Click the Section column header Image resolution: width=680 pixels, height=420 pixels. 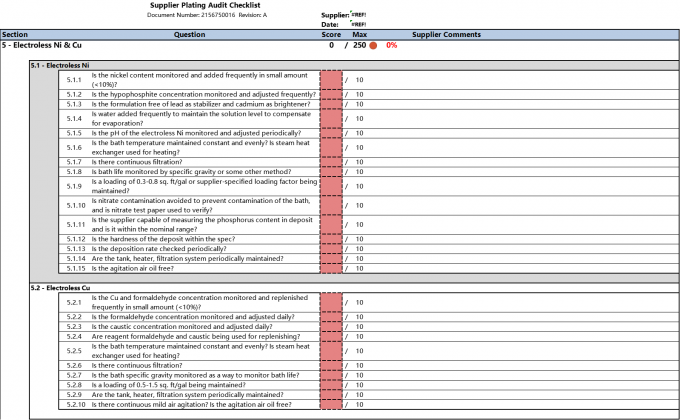(15, 34)
